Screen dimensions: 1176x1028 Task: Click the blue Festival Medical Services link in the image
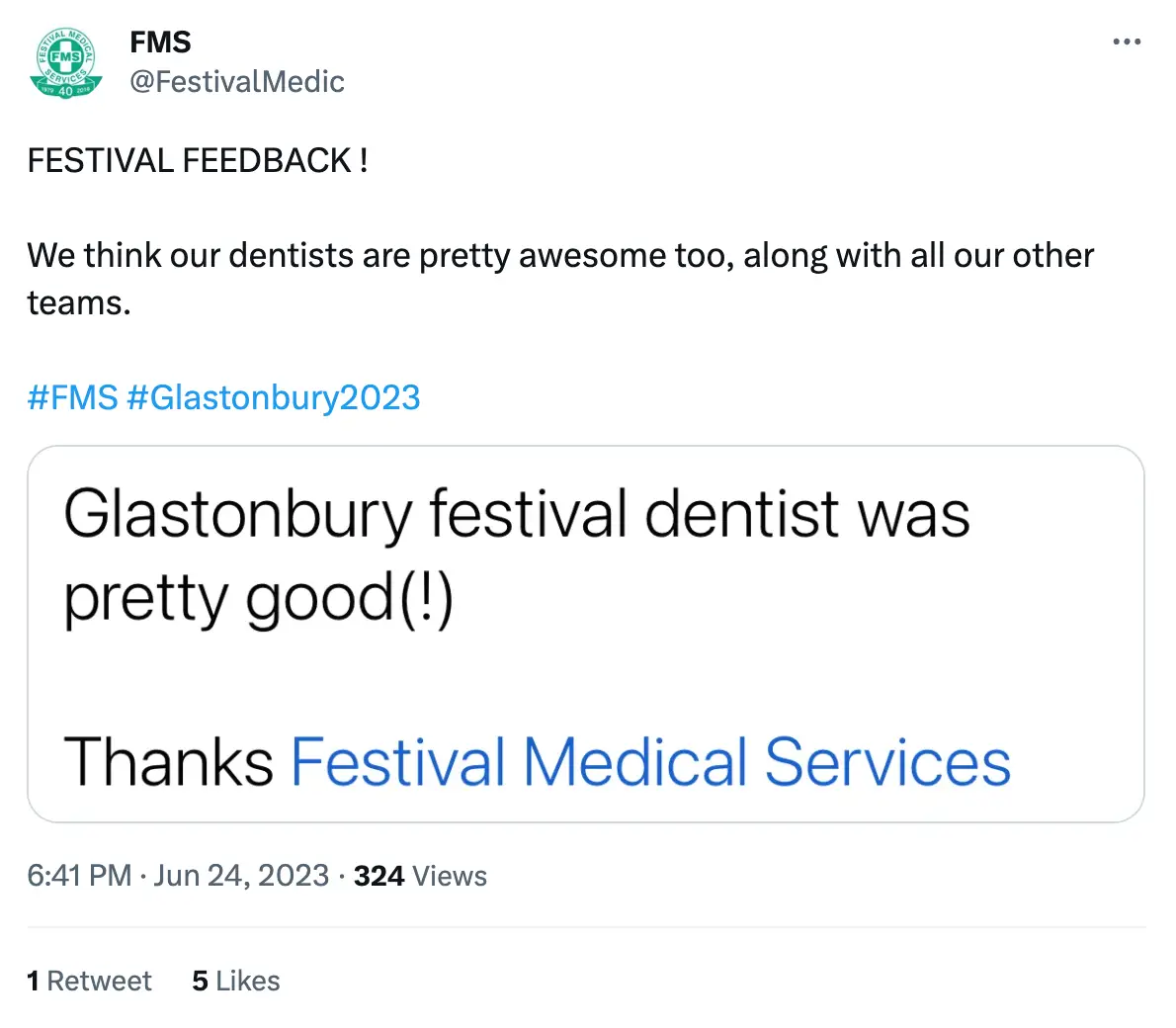[x=649, y=761]
